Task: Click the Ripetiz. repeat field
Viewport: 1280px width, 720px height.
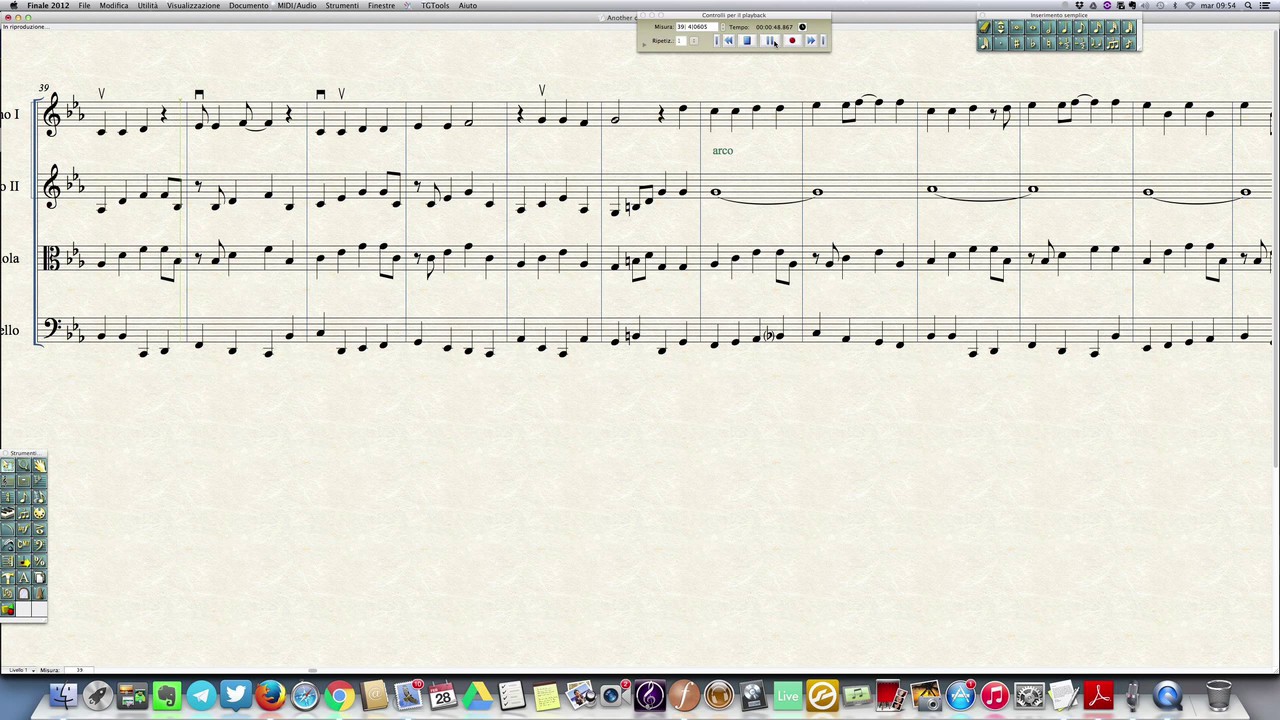Action: [x=681, y=40]
